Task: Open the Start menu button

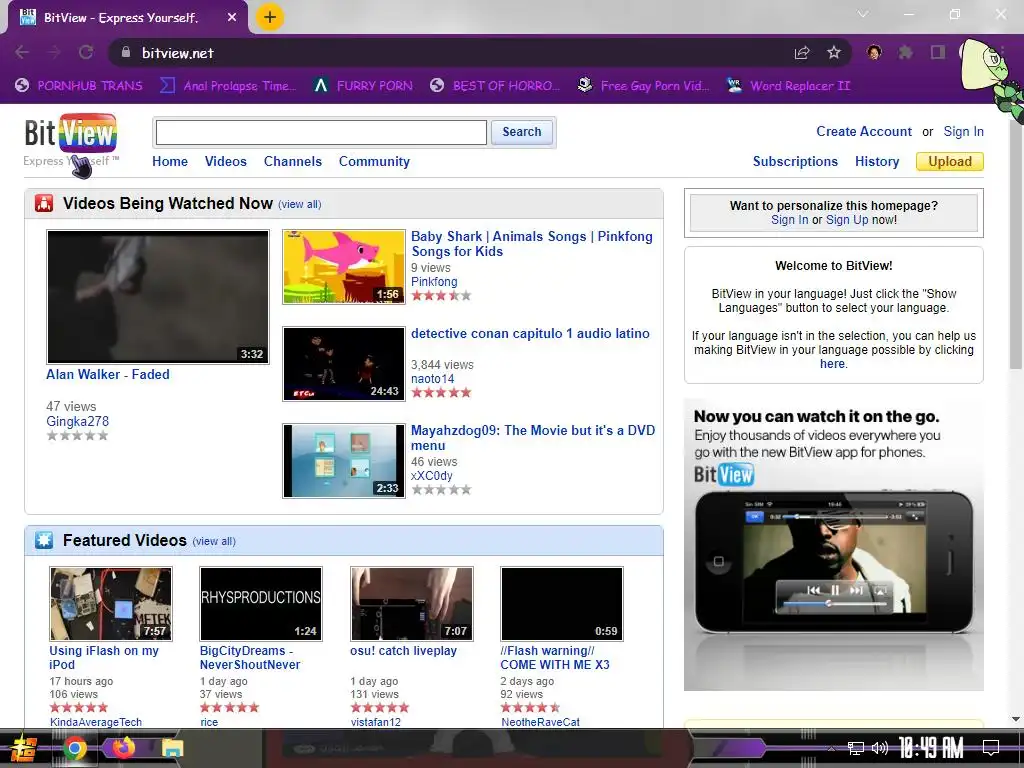Action: point(23,748)
